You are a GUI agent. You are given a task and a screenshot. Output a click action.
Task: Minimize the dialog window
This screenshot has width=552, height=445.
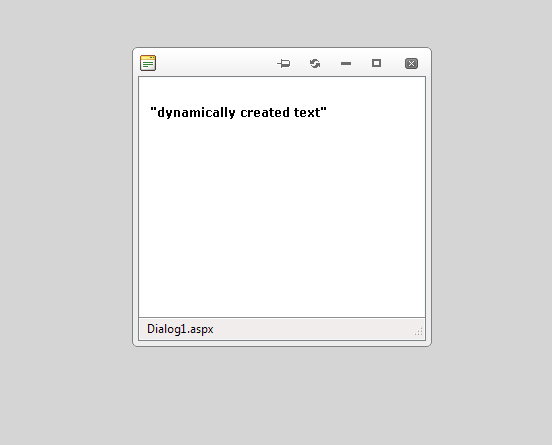346,63
